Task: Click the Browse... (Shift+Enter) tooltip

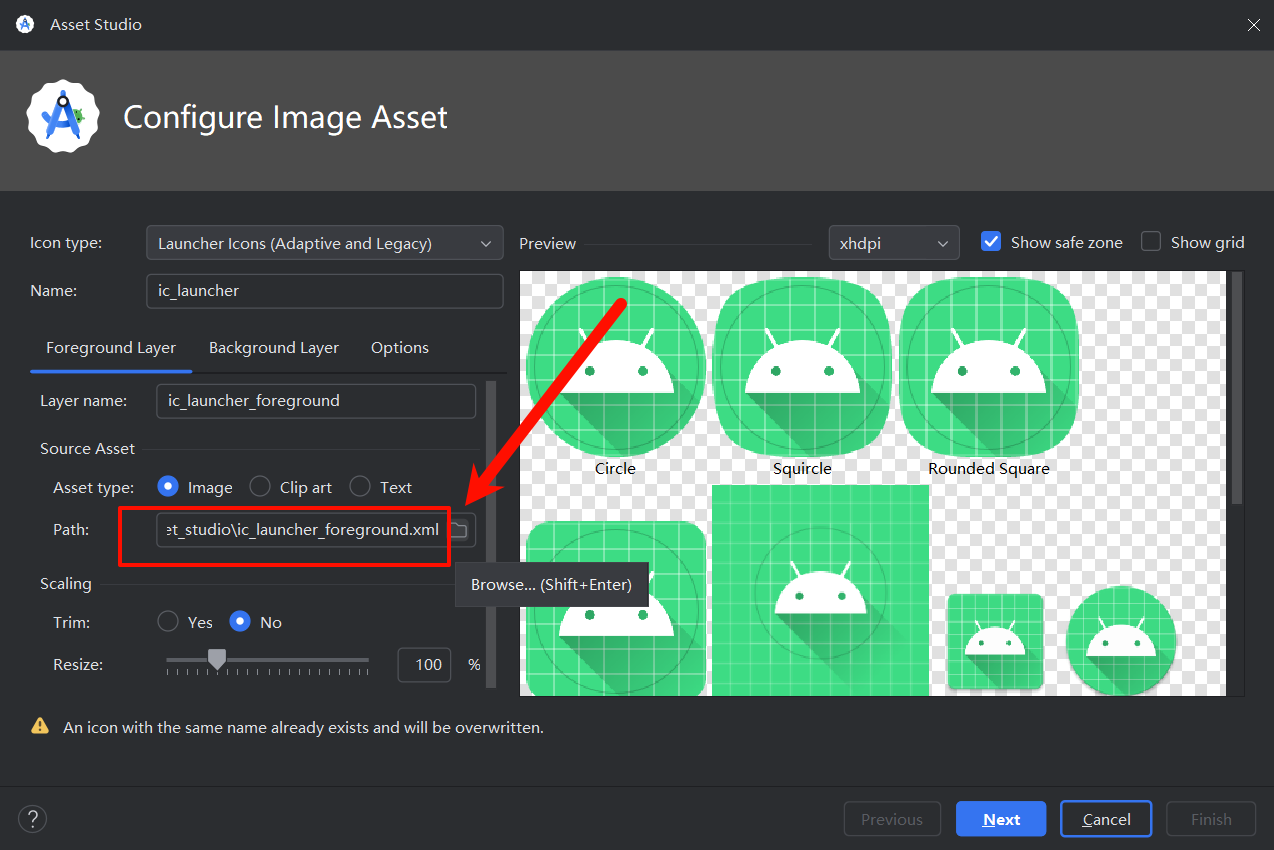Action: point(551,585)
